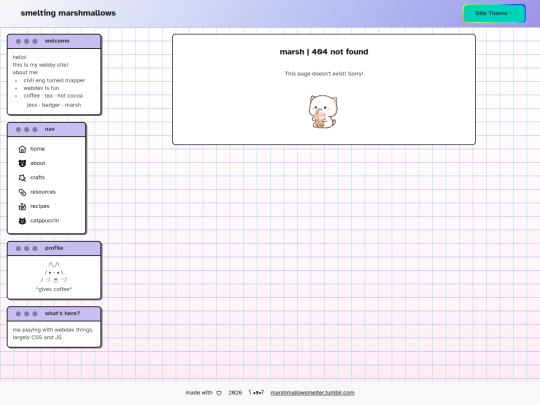
Task: Click the resources paperclip icon
Action: (x=22, y=192)
